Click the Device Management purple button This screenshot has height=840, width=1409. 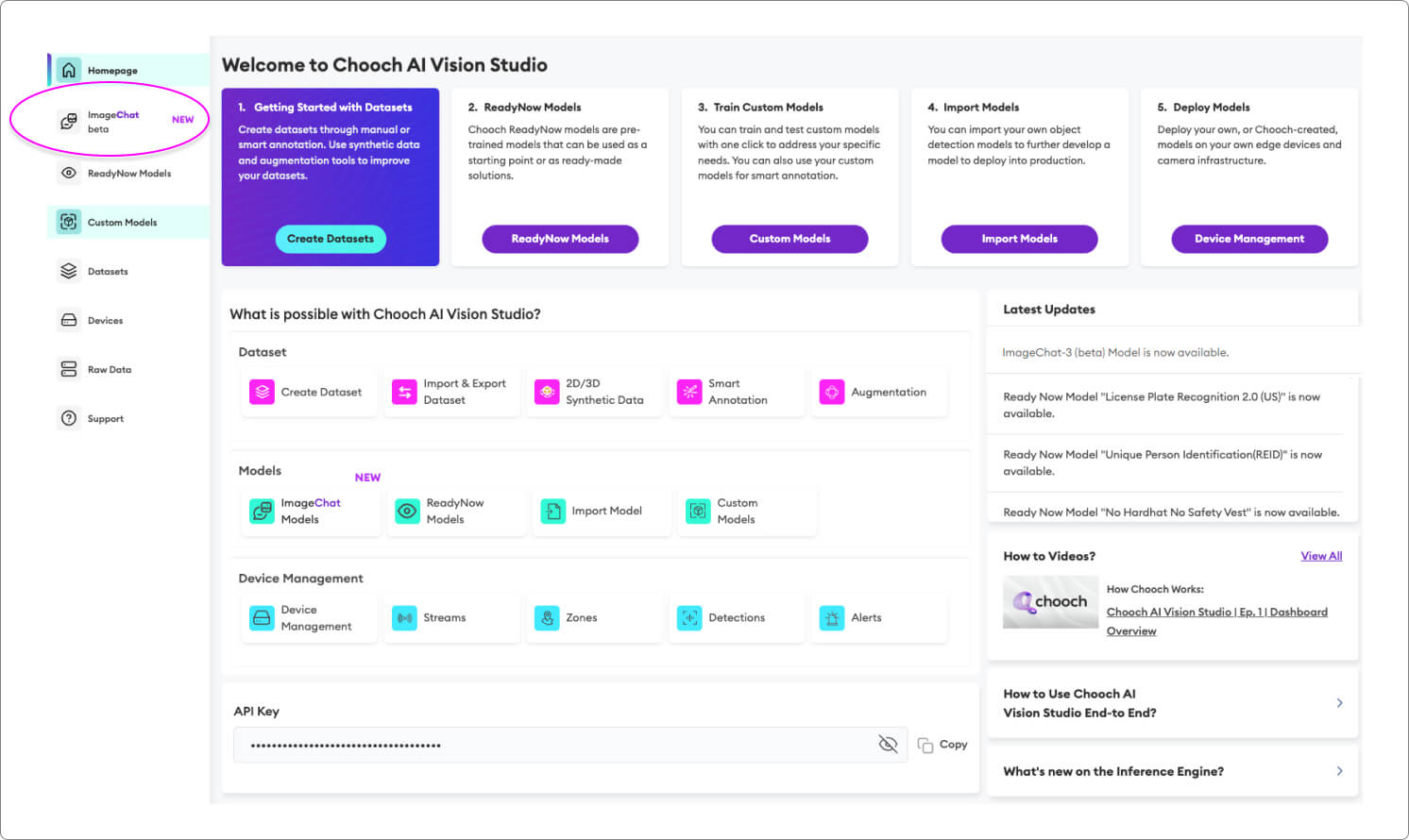pos(1249,239)
